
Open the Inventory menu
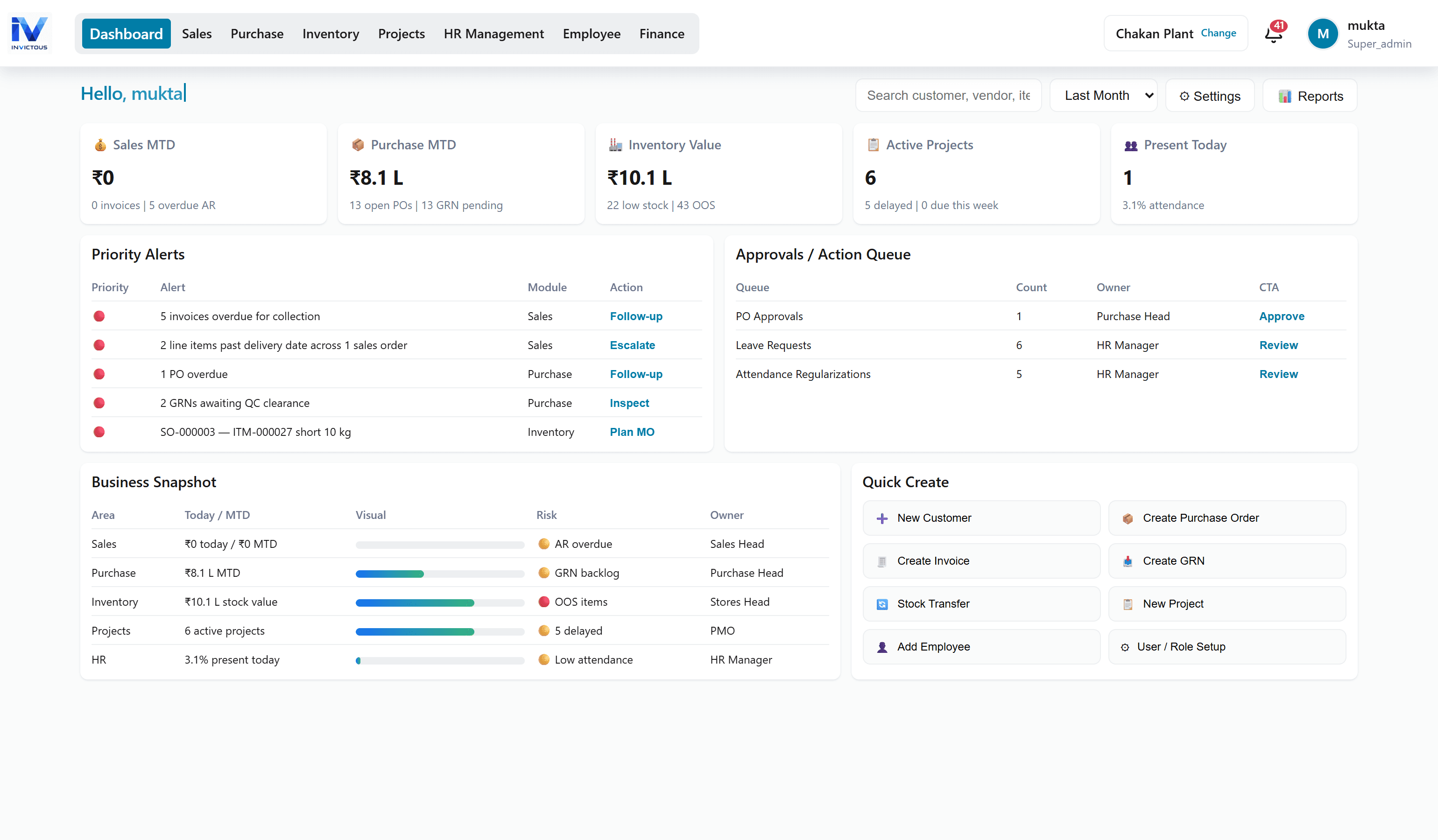[331, 34]
